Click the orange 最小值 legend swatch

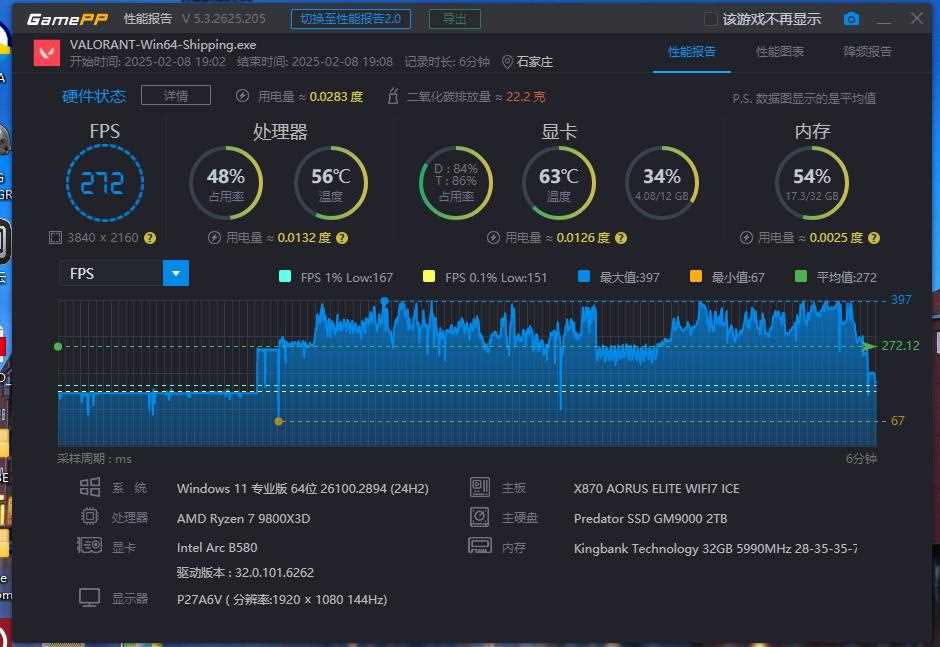point(695,276)
